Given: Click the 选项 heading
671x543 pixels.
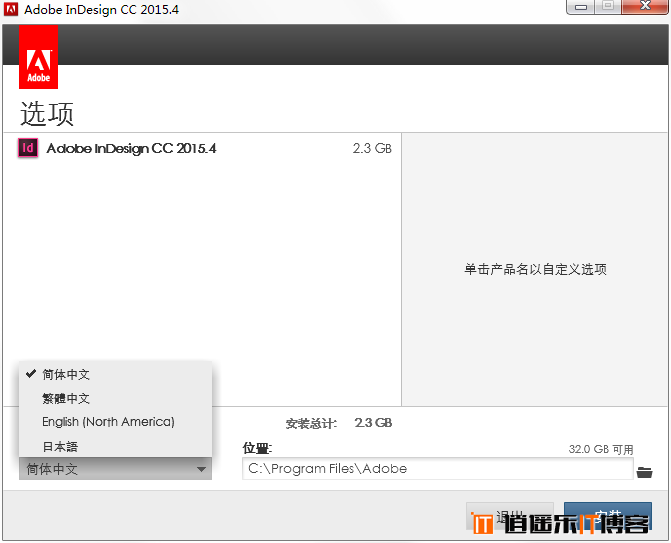Looking at the screenshot, I should click(47, 114).
